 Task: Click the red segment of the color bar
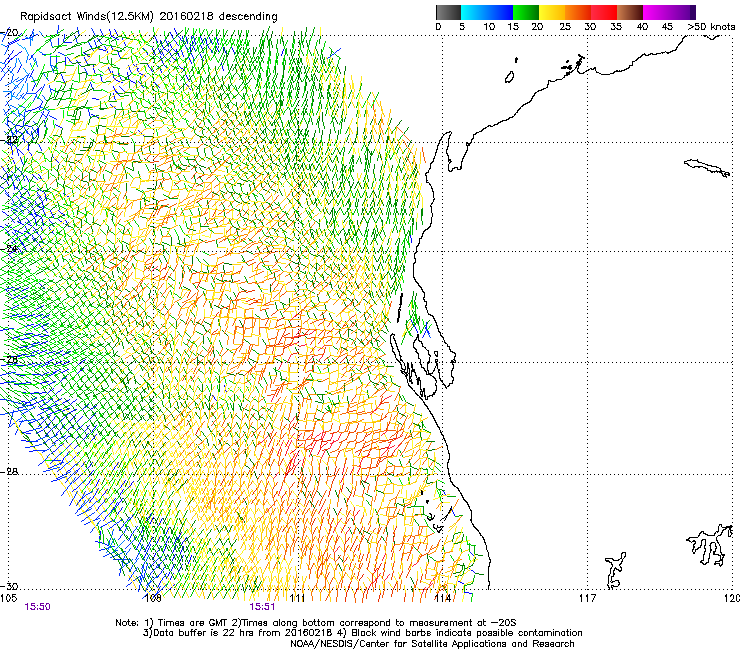tap(604, 12)
